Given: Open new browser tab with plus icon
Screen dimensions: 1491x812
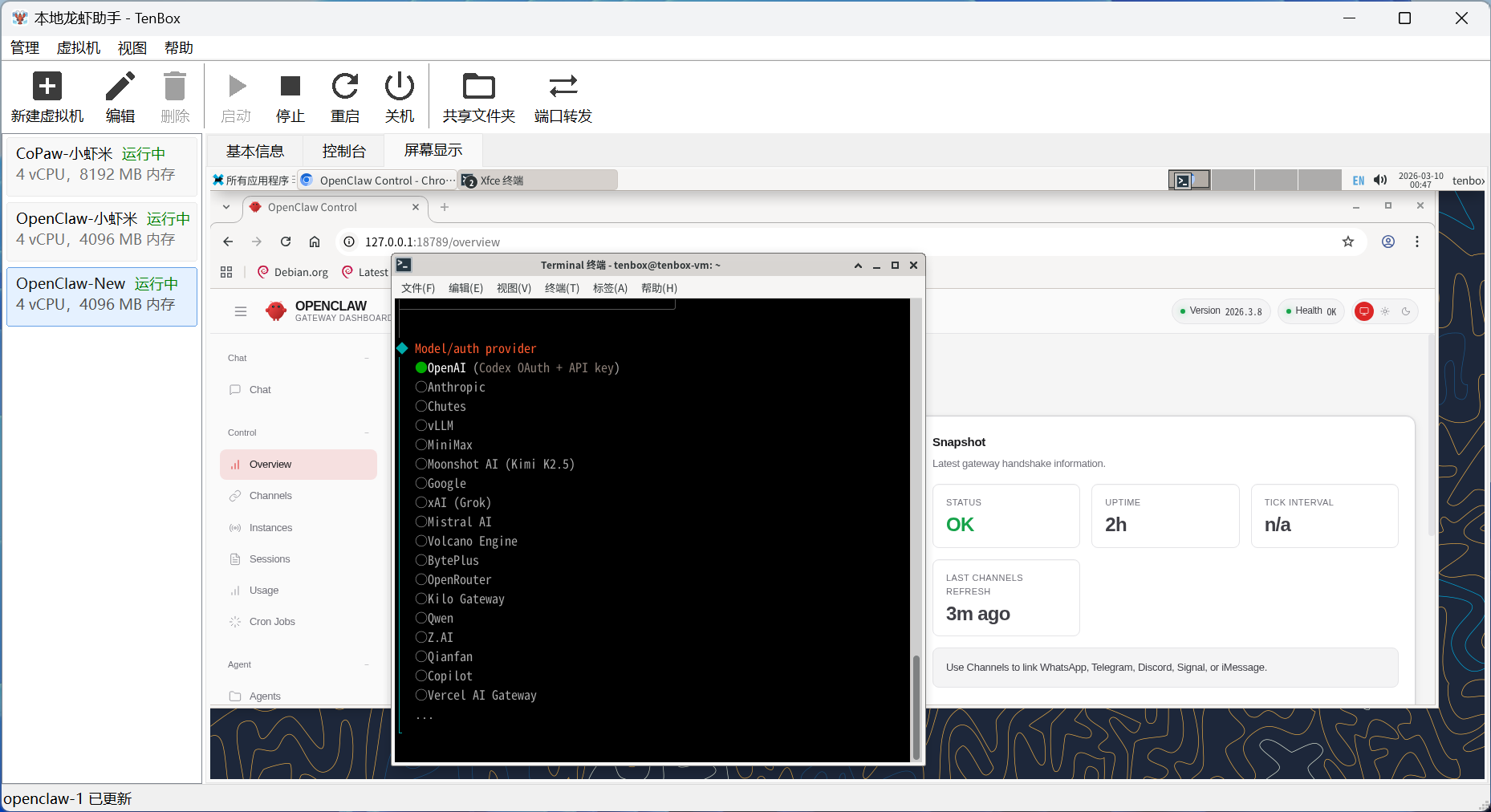Looking at the screenshot, I should (x=445, y=207).
